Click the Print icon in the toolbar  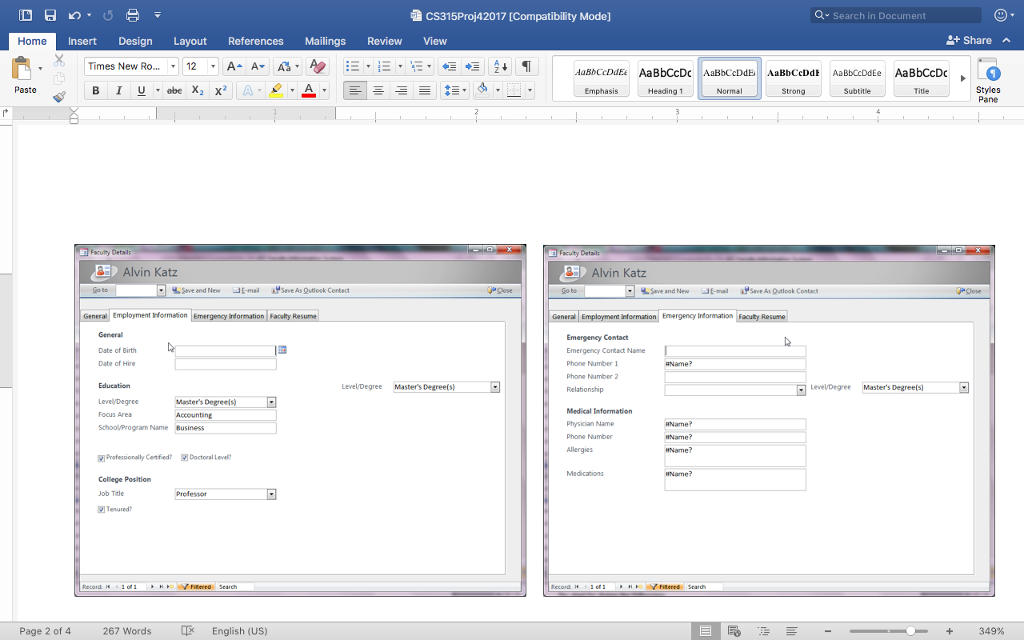pyautogui.click(x=130, y=14)
